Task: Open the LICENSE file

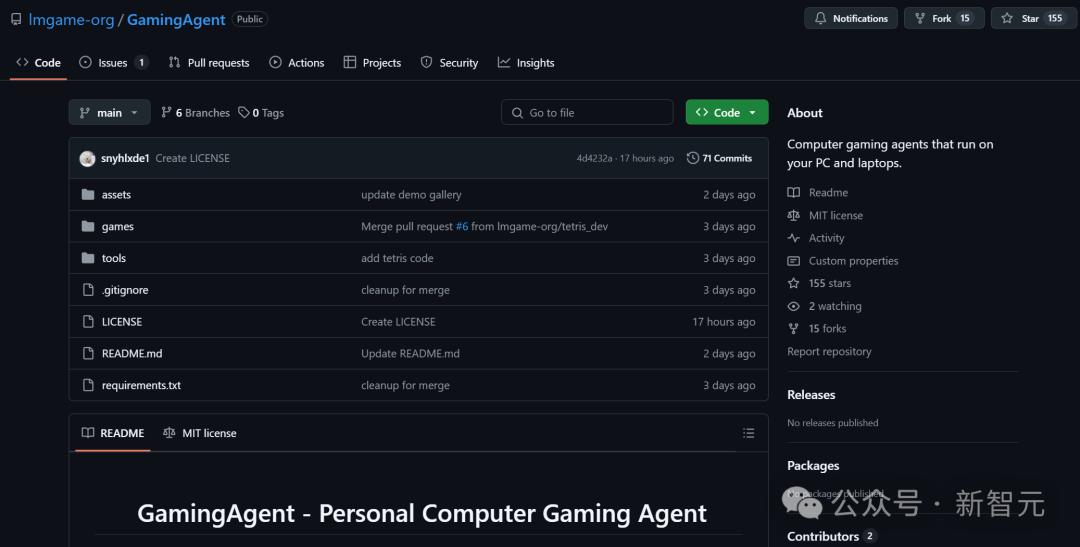Action: [x=122, y=322]
